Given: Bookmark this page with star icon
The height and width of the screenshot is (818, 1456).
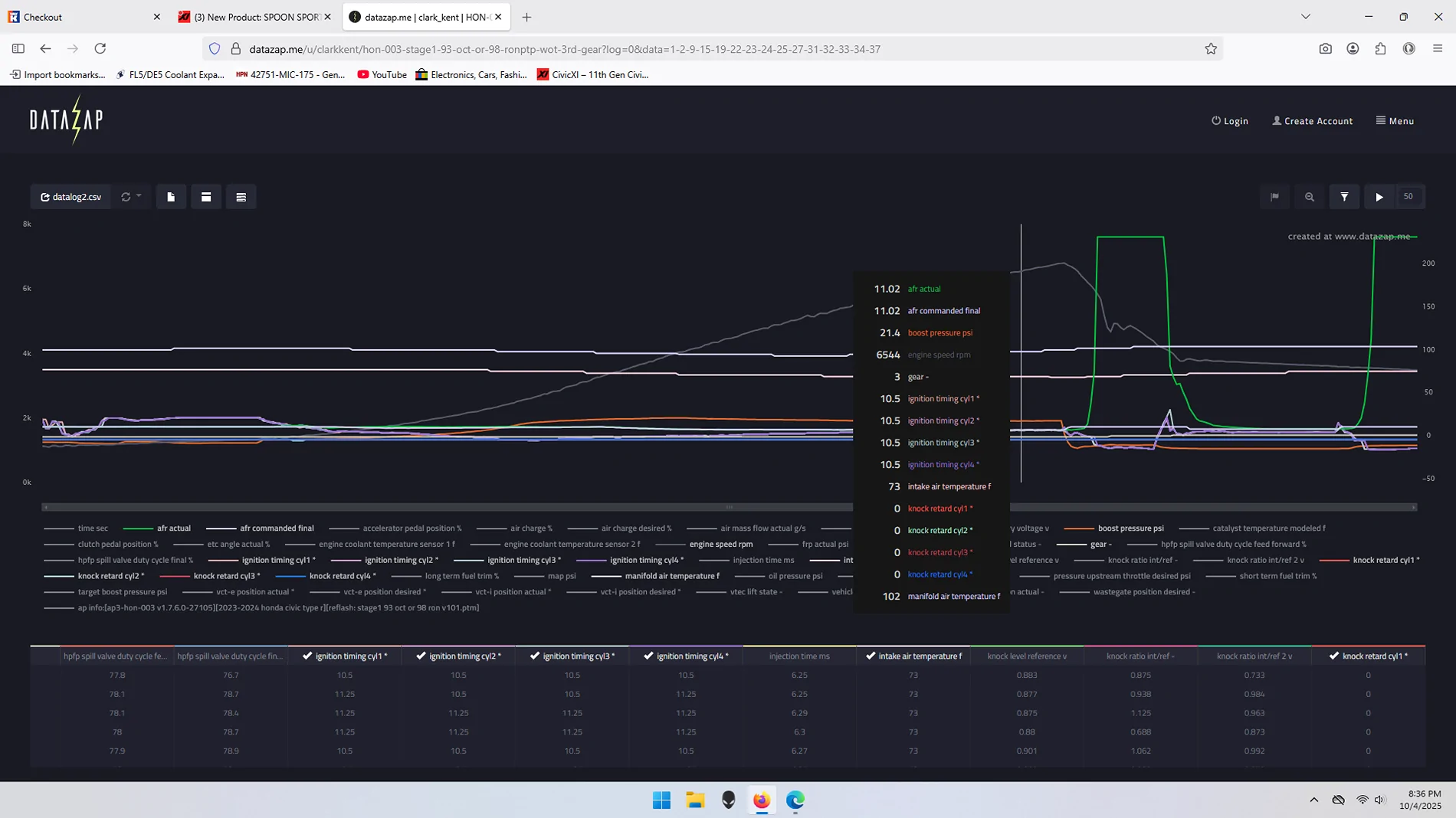Looking at the screenshot, I should 1211,49.
